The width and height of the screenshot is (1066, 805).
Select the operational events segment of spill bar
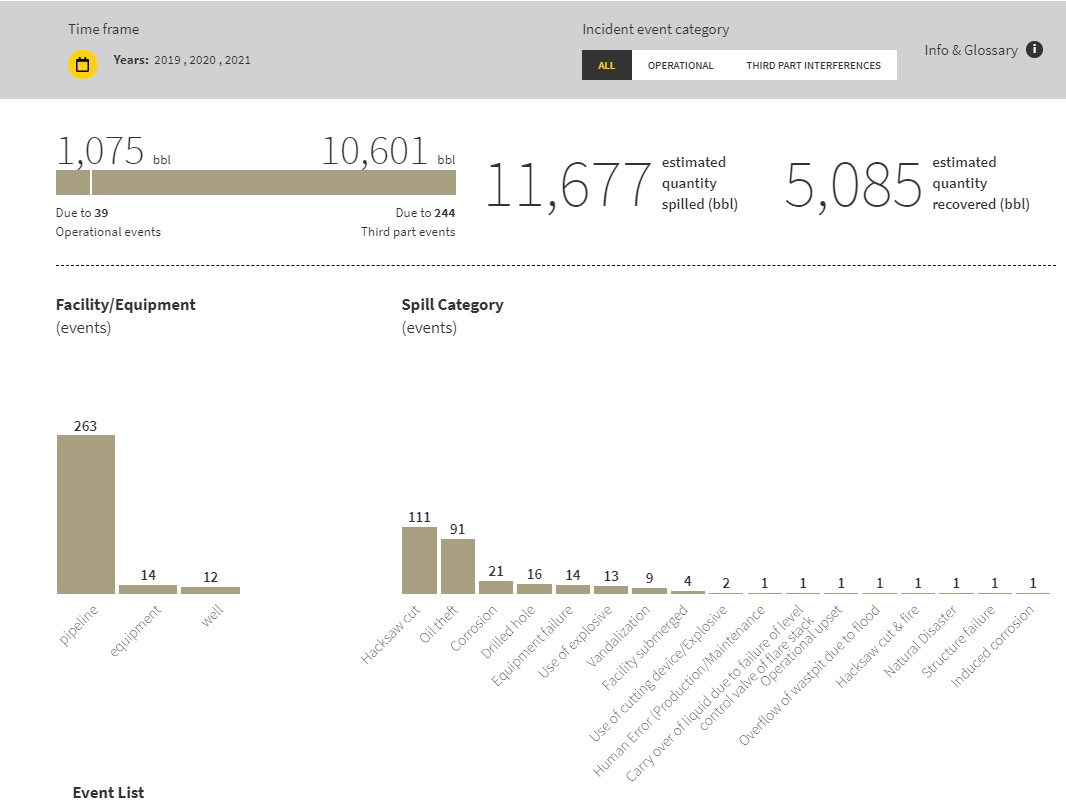pos(73,182)
